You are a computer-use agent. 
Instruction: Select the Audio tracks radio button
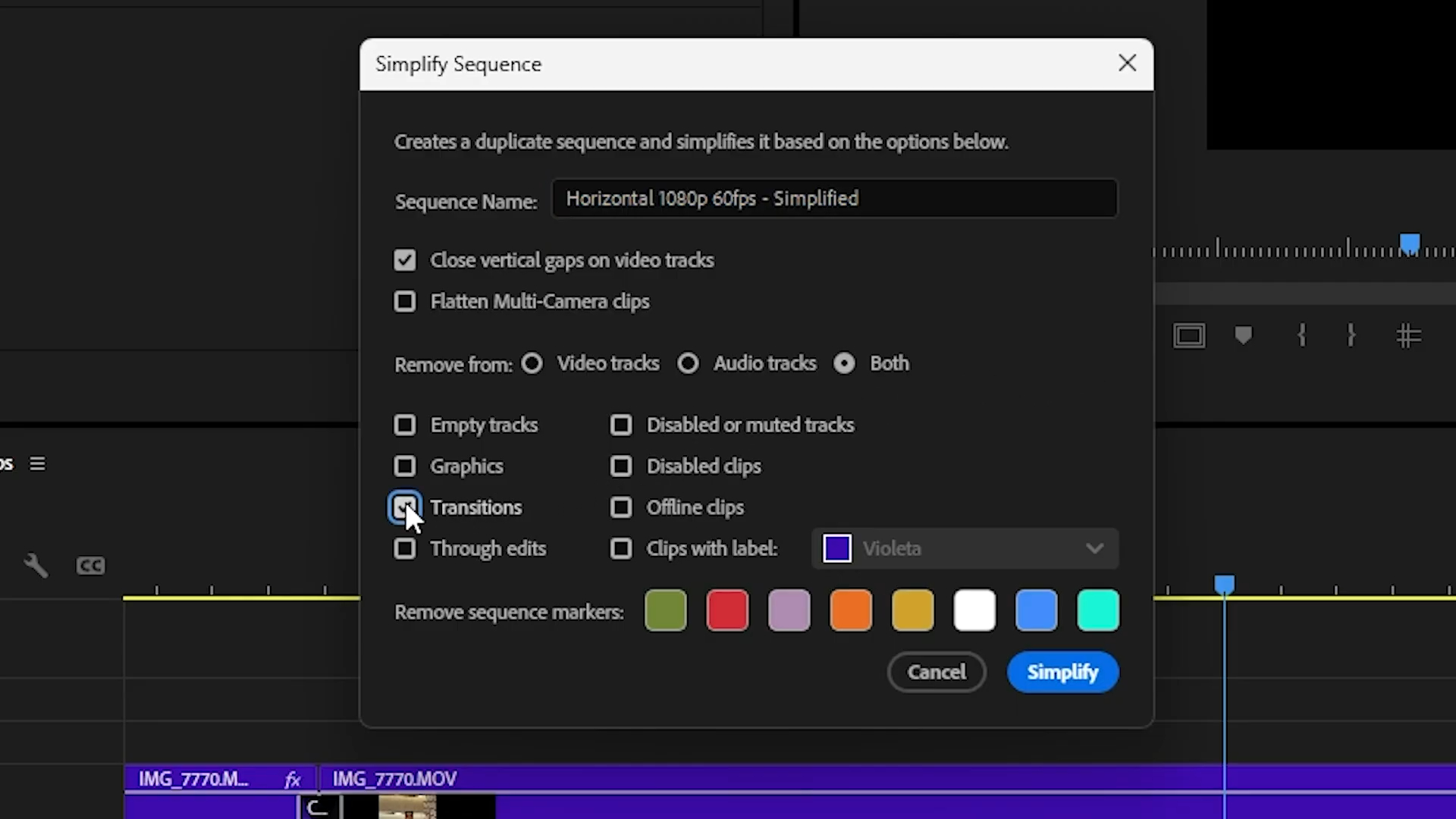point(688,363)
